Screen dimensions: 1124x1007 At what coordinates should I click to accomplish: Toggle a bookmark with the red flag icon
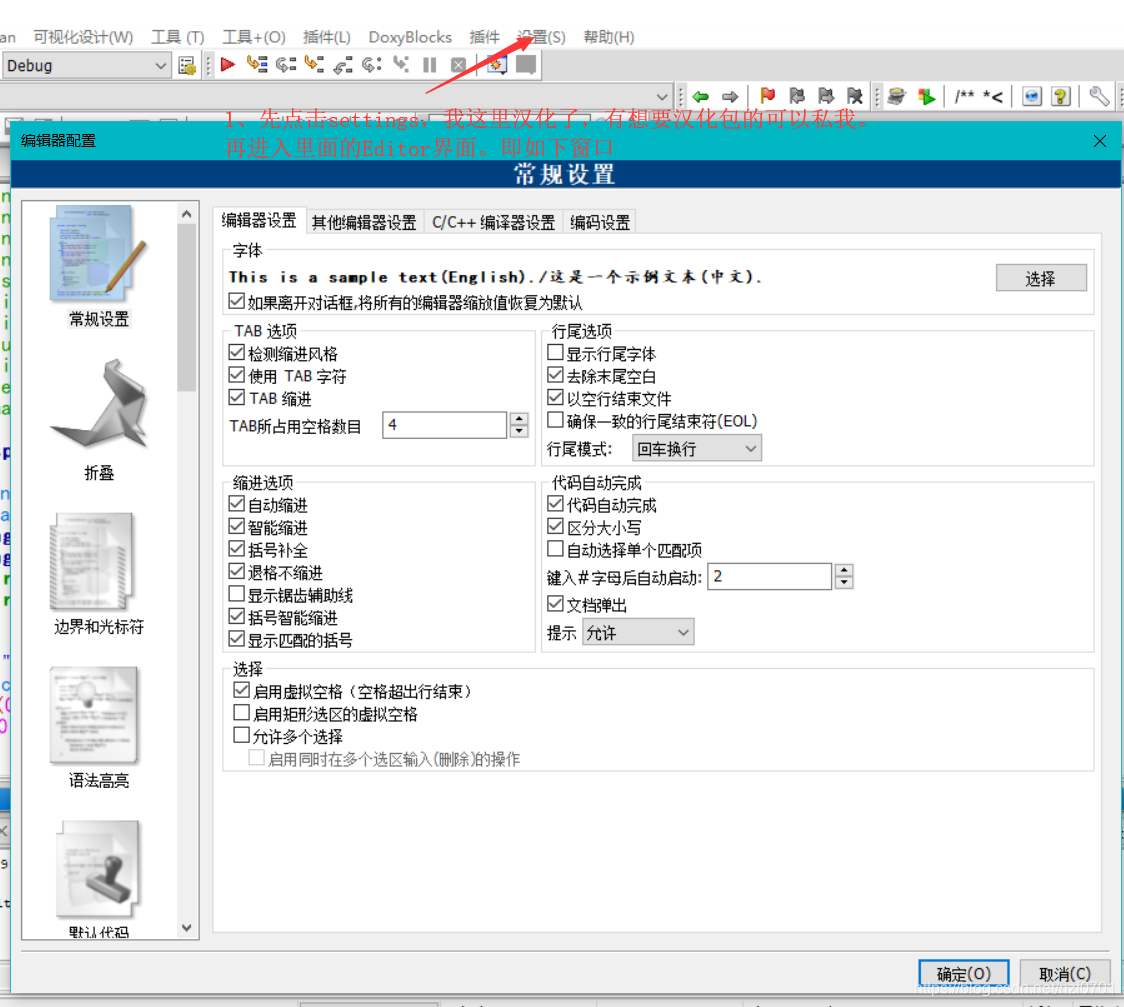768,95
